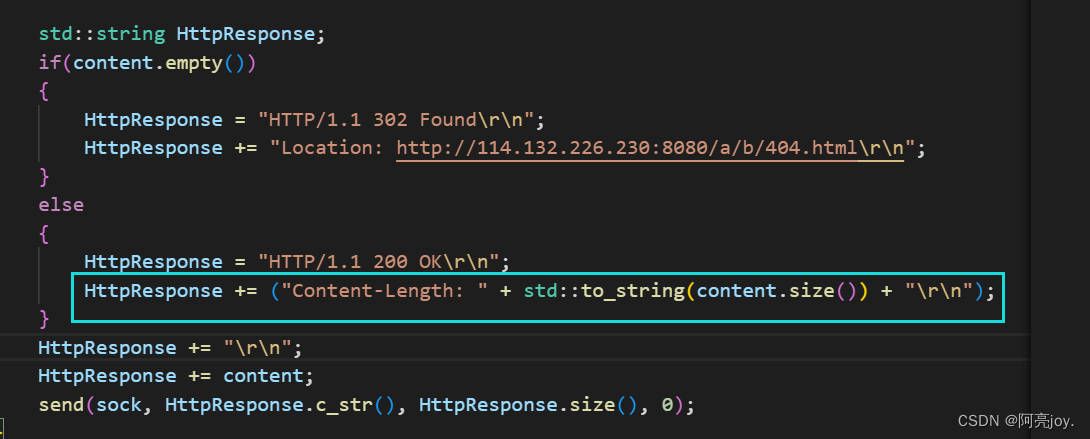
Task: Click the "HTTP/1.1 200 OK" string
Action: [x=379, y=262]
